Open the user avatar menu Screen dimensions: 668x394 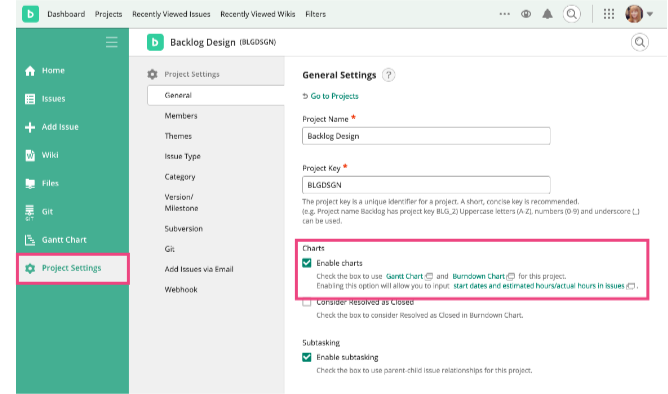(639, 14)
